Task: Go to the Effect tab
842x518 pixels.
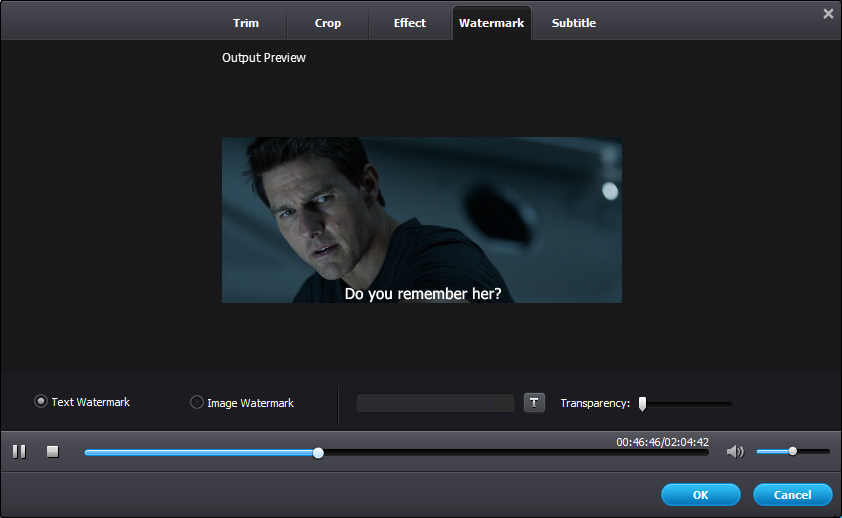Action: coord(410,23)
